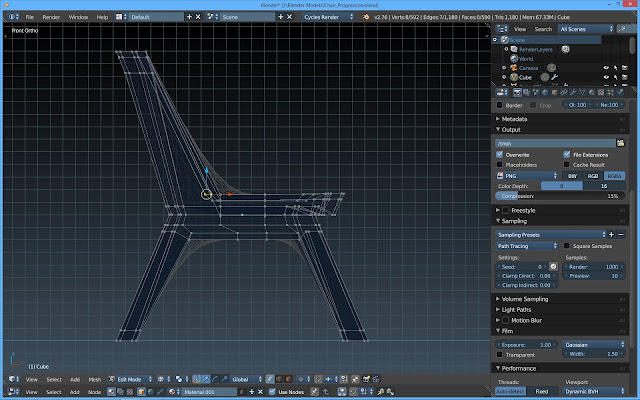Open the Sampling Presets dropdown
The width and height of the screenshot is (640, 400).
(x=551, y=235)
